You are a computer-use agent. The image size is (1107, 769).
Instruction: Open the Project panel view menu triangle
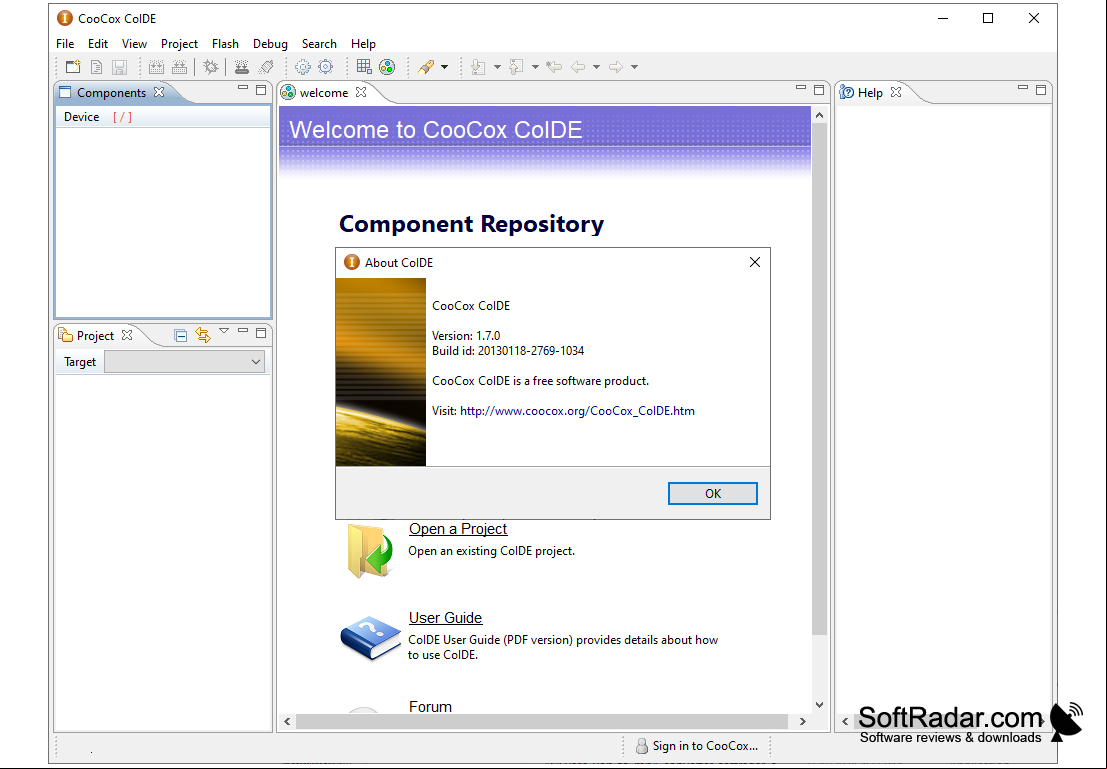coord(224,331)
